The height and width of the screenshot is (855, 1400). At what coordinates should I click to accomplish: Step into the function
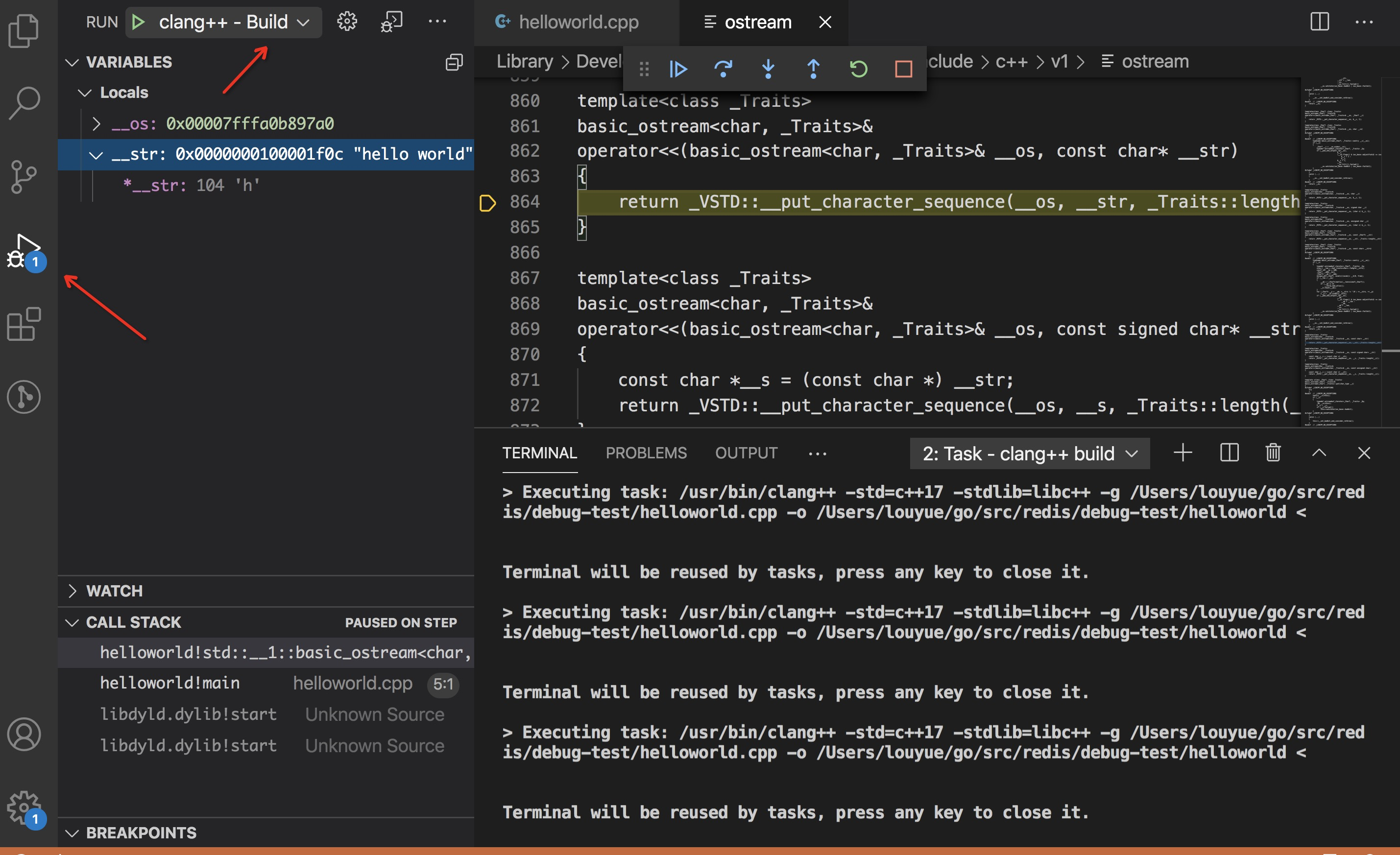pyautogui.click(x=768, y=70)
